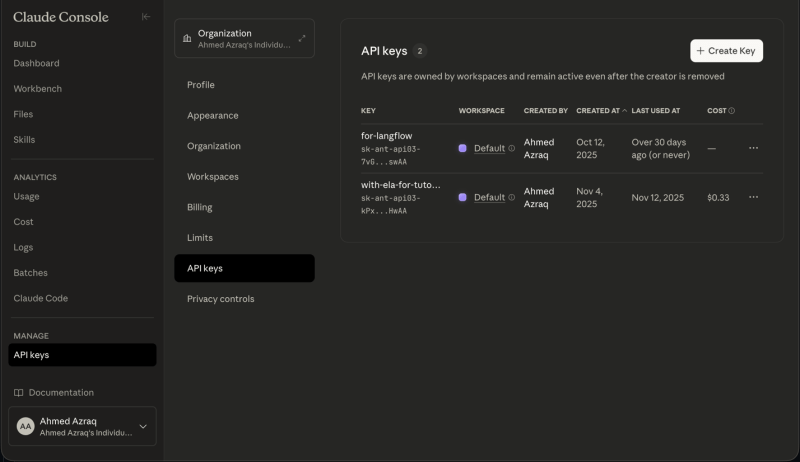Click the Create Key button
Viewport: 800px width, 462px height.
(x=727, y=50)
